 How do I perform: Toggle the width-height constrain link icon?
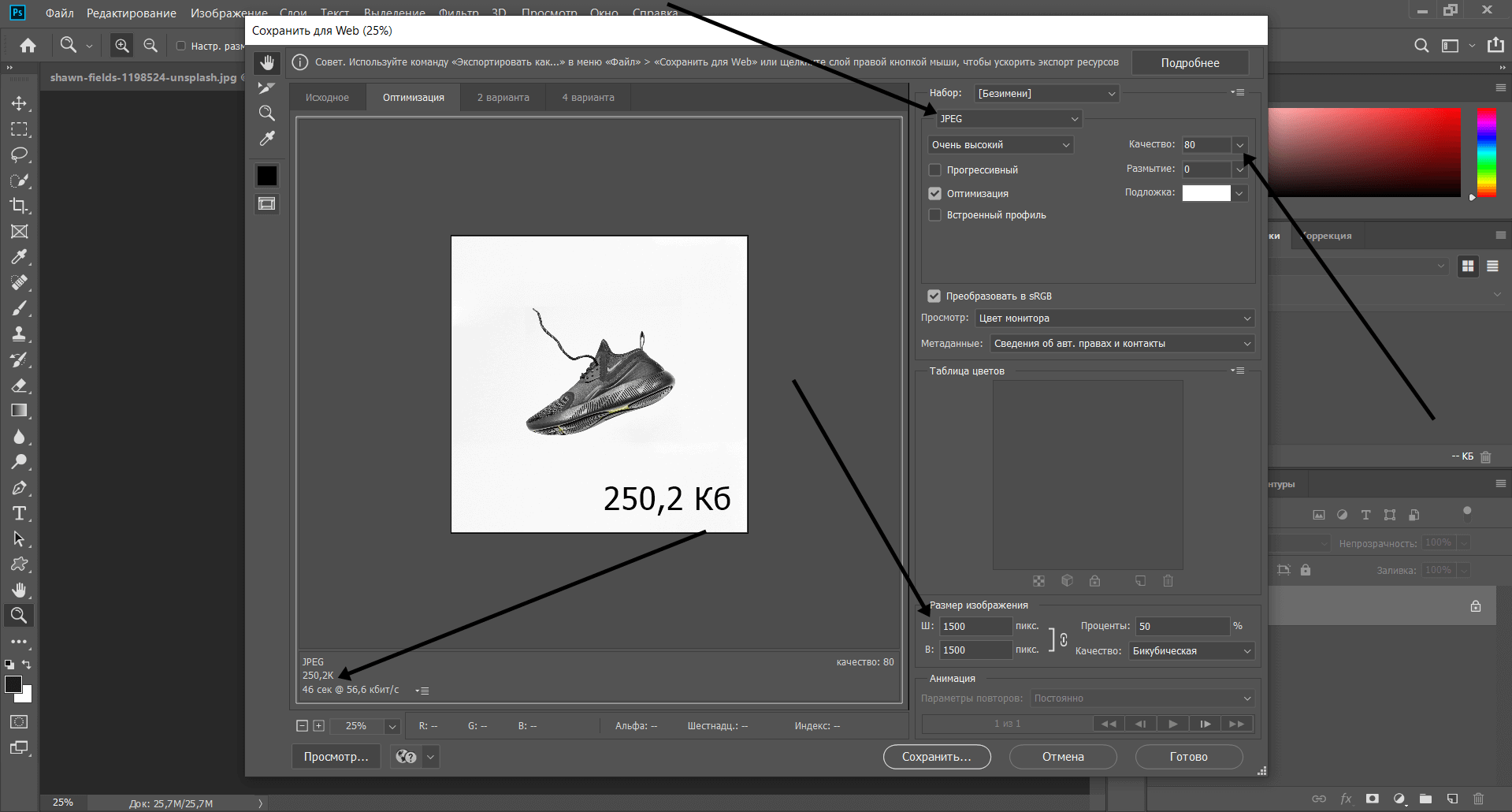(1064, 639)
